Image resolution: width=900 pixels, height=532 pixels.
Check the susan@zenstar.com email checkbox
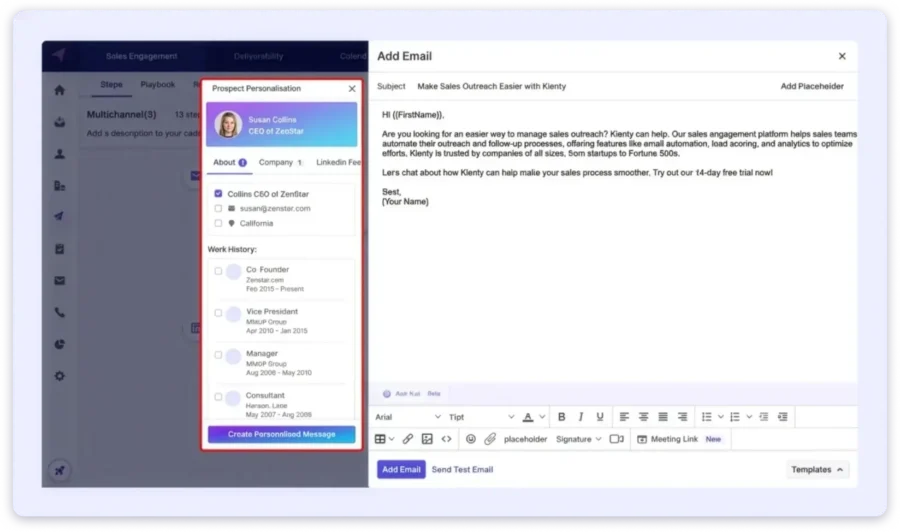pyautogui.click(x=218, y=208)
